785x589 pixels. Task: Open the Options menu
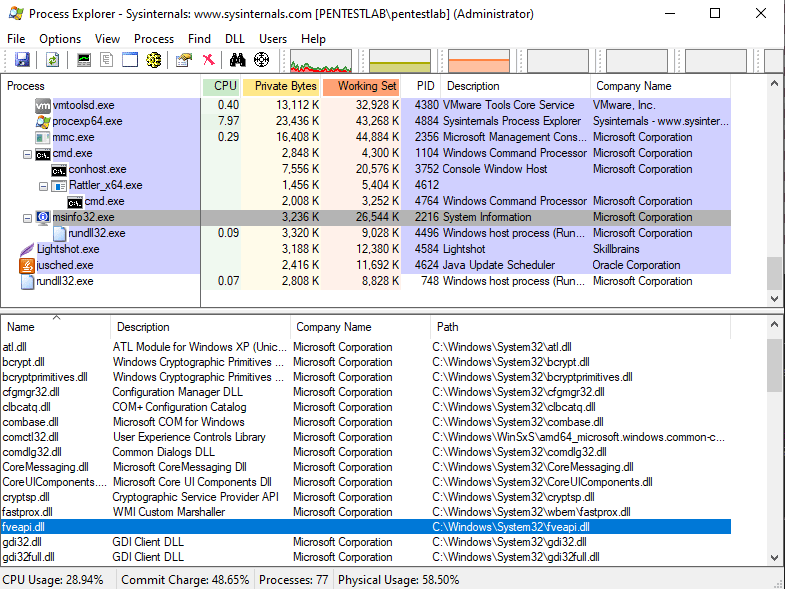(60, 39)
